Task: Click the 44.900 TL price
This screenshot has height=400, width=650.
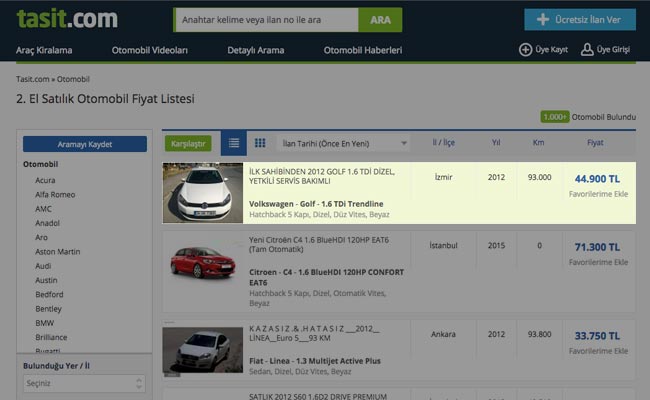Action: point(597,179)
